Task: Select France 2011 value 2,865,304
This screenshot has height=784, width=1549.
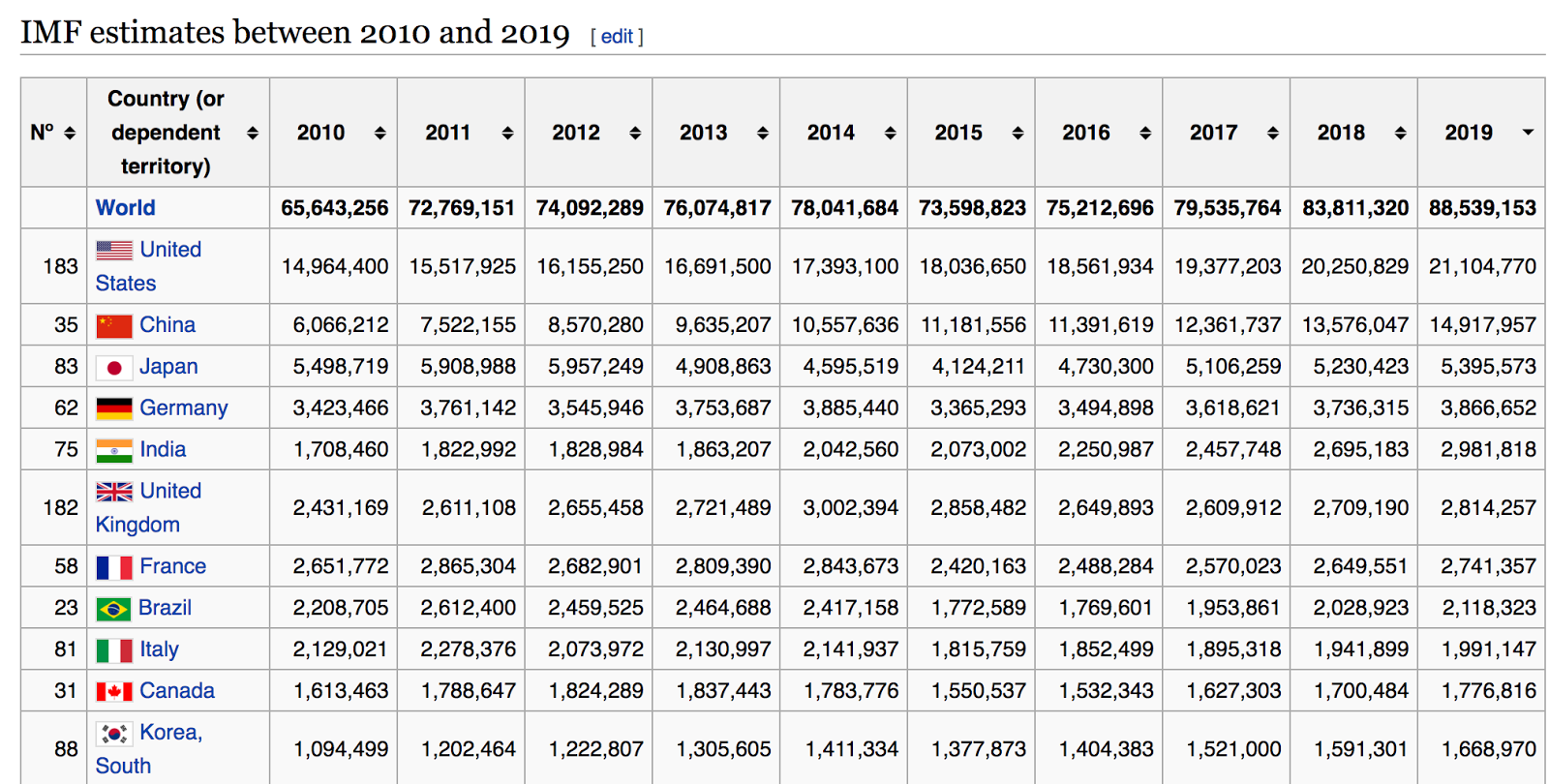Action: tap(469, 566)
